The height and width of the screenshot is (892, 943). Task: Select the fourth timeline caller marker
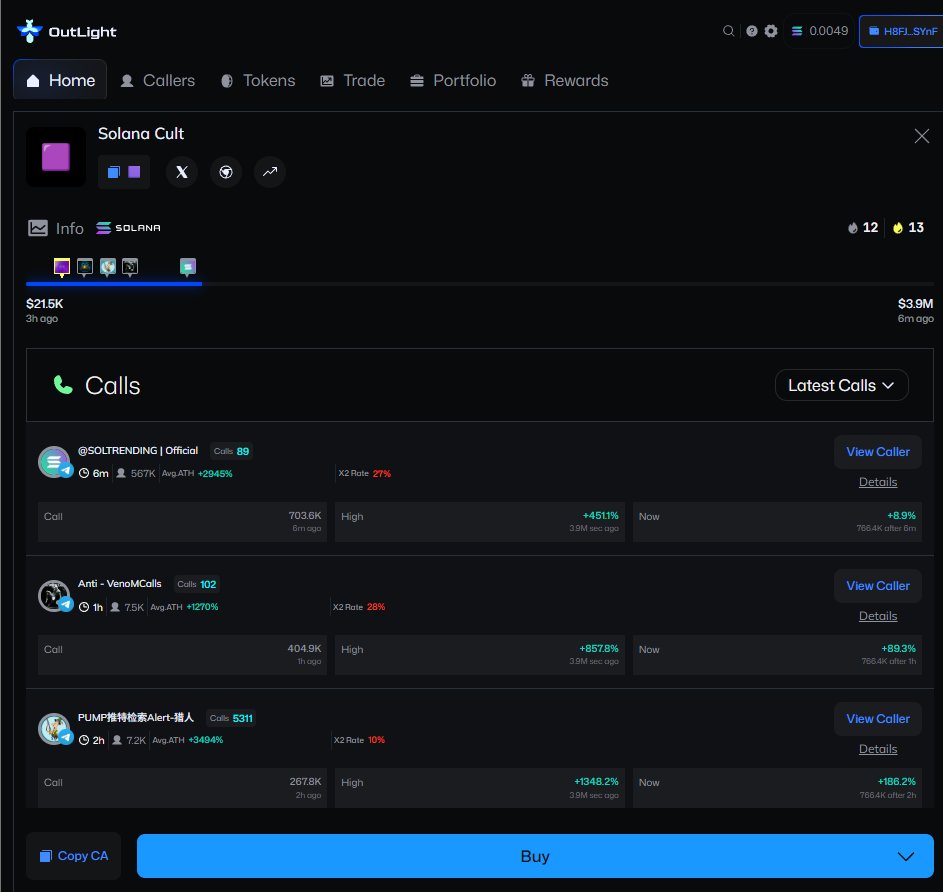(x=130, y=266)
